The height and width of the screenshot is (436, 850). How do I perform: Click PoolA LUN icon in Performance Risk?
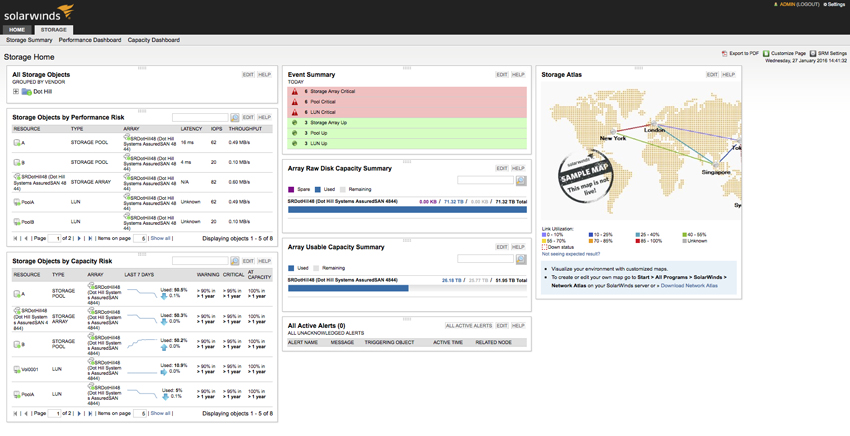(17, 202)
